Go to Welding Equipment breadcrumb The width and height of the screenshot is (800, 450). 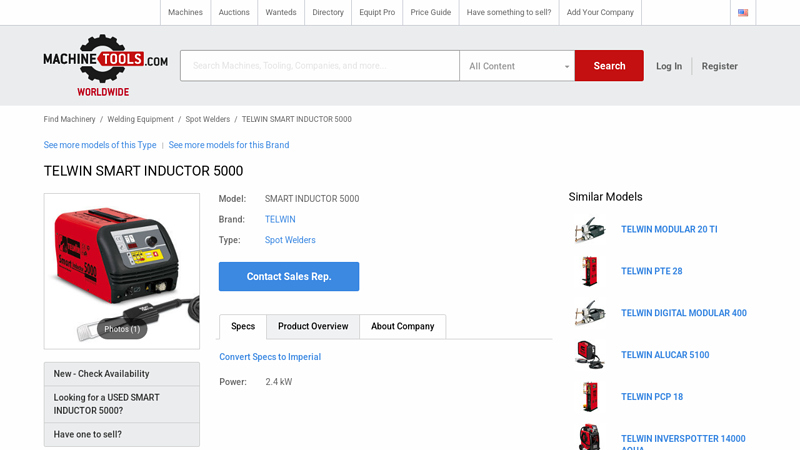point(140,119)
